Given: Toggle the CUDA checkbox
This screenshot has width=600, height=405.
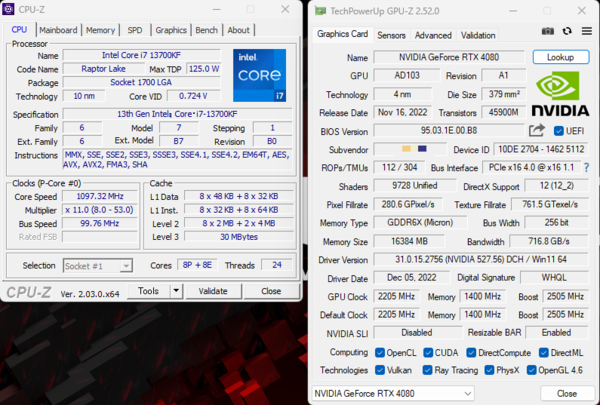Looking at the screenshot, I should (428, 353).
